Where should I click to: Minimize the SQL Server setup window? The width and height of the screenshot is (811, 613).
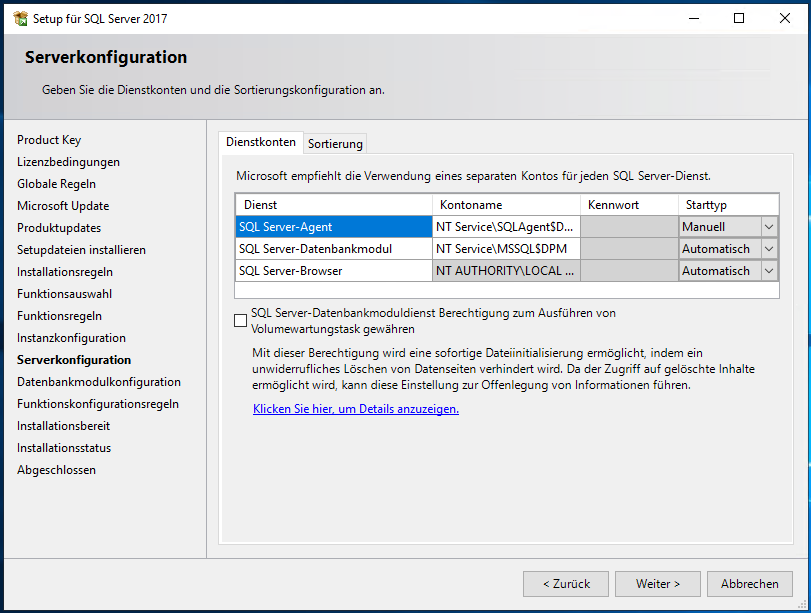tap(694, 19)
